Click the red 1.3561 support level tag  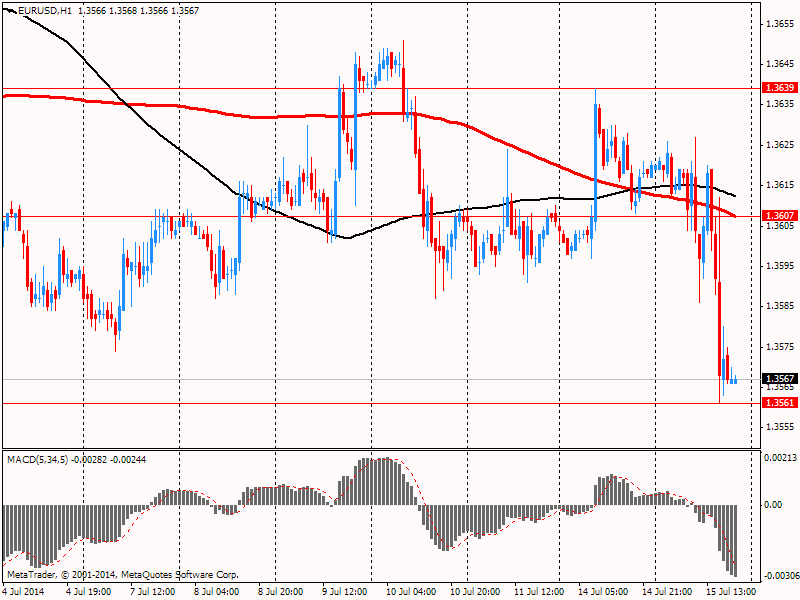tap(778, 403)
